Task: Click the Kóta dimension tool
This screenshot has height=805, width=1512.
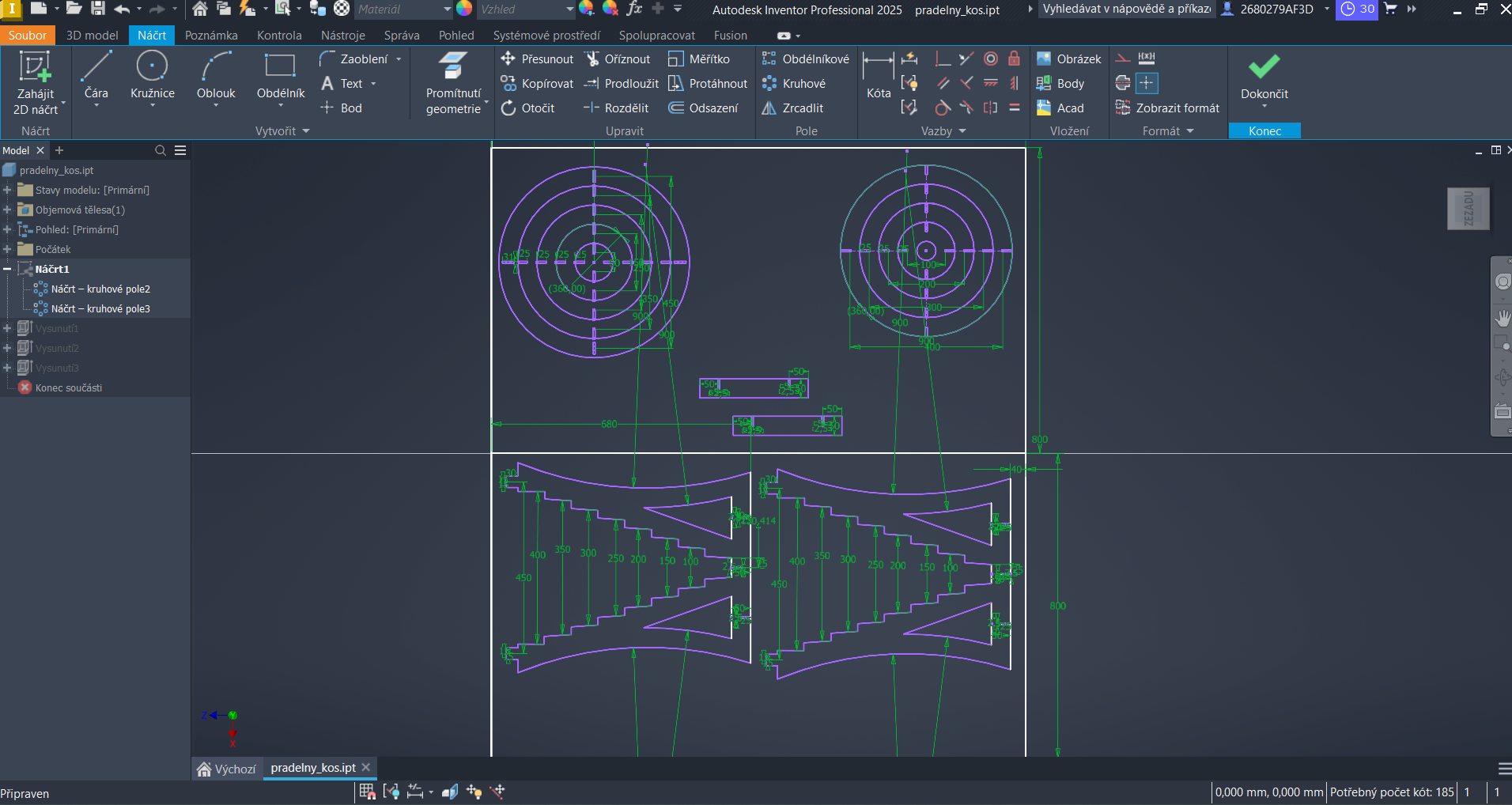Action: point(878,76)
